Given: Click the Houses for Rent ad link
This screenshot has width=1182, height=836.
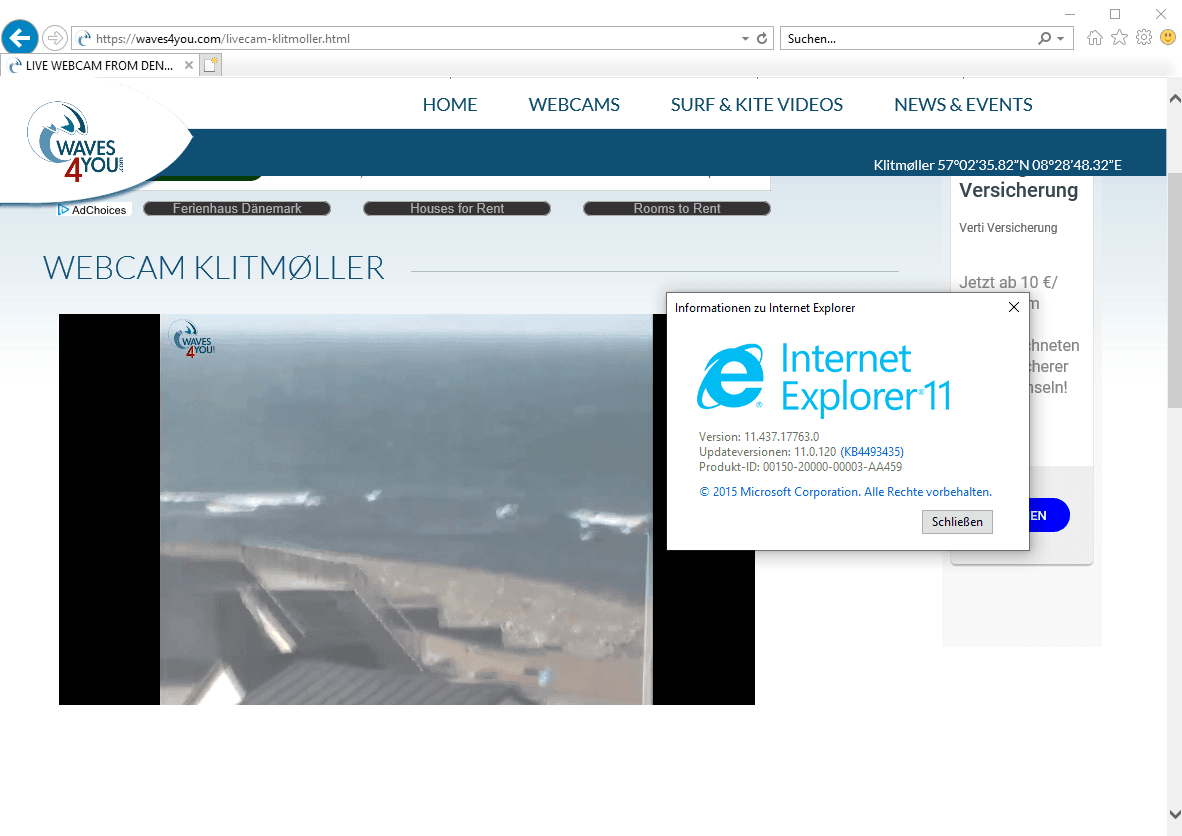Looking at the screenshot, I should tap(457, 209).
